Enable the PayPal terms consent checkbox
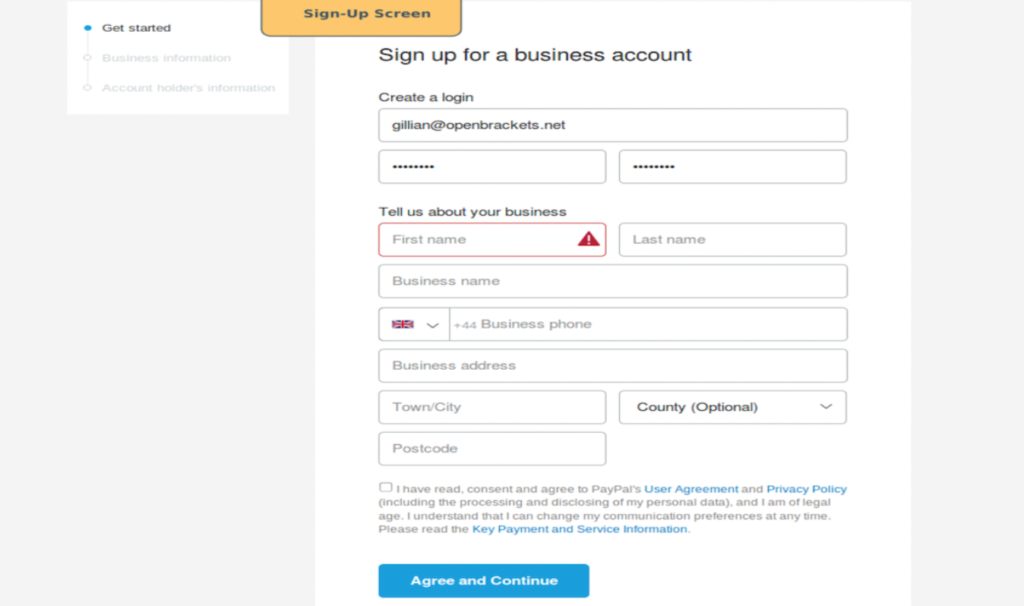This screenshot has width=1024, height=606. coord(385,486)
